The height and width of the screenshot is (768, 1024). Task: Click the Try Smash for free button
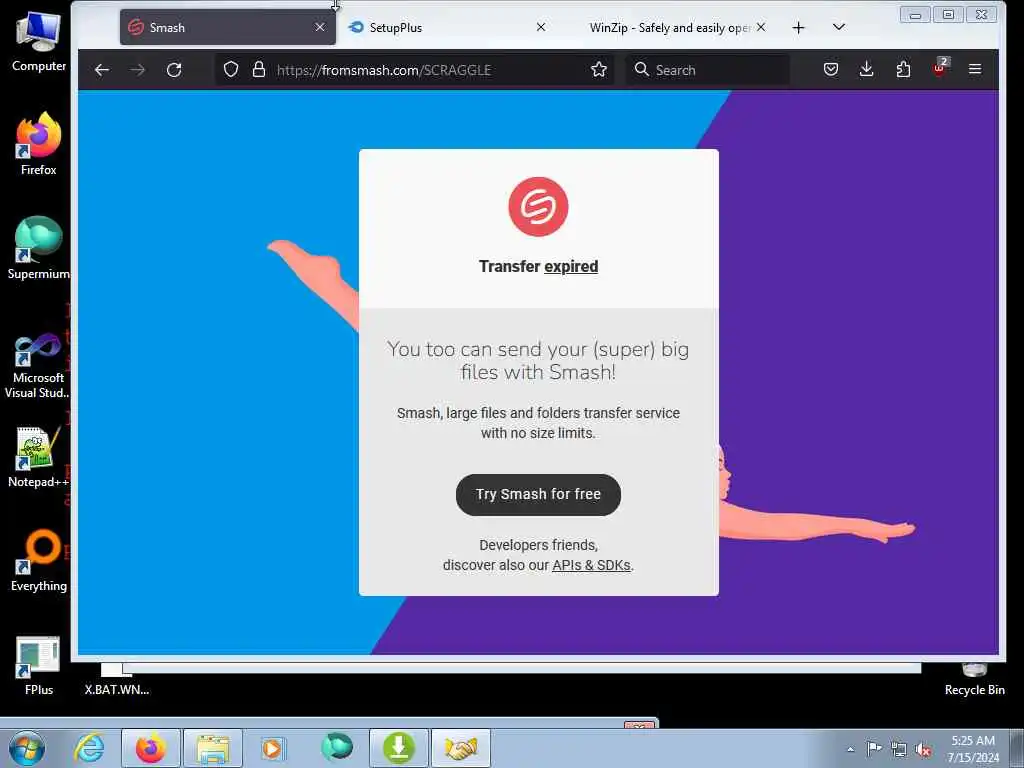click(538, 494)
